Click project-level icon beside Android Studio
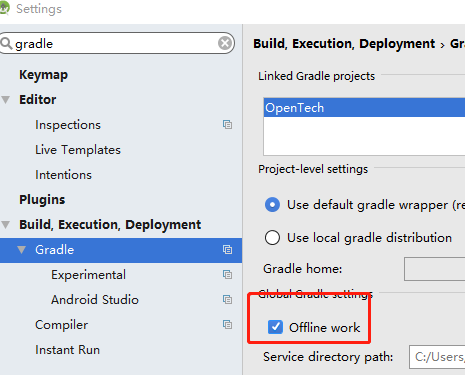465x375 pixels. (x=227, y=300)
